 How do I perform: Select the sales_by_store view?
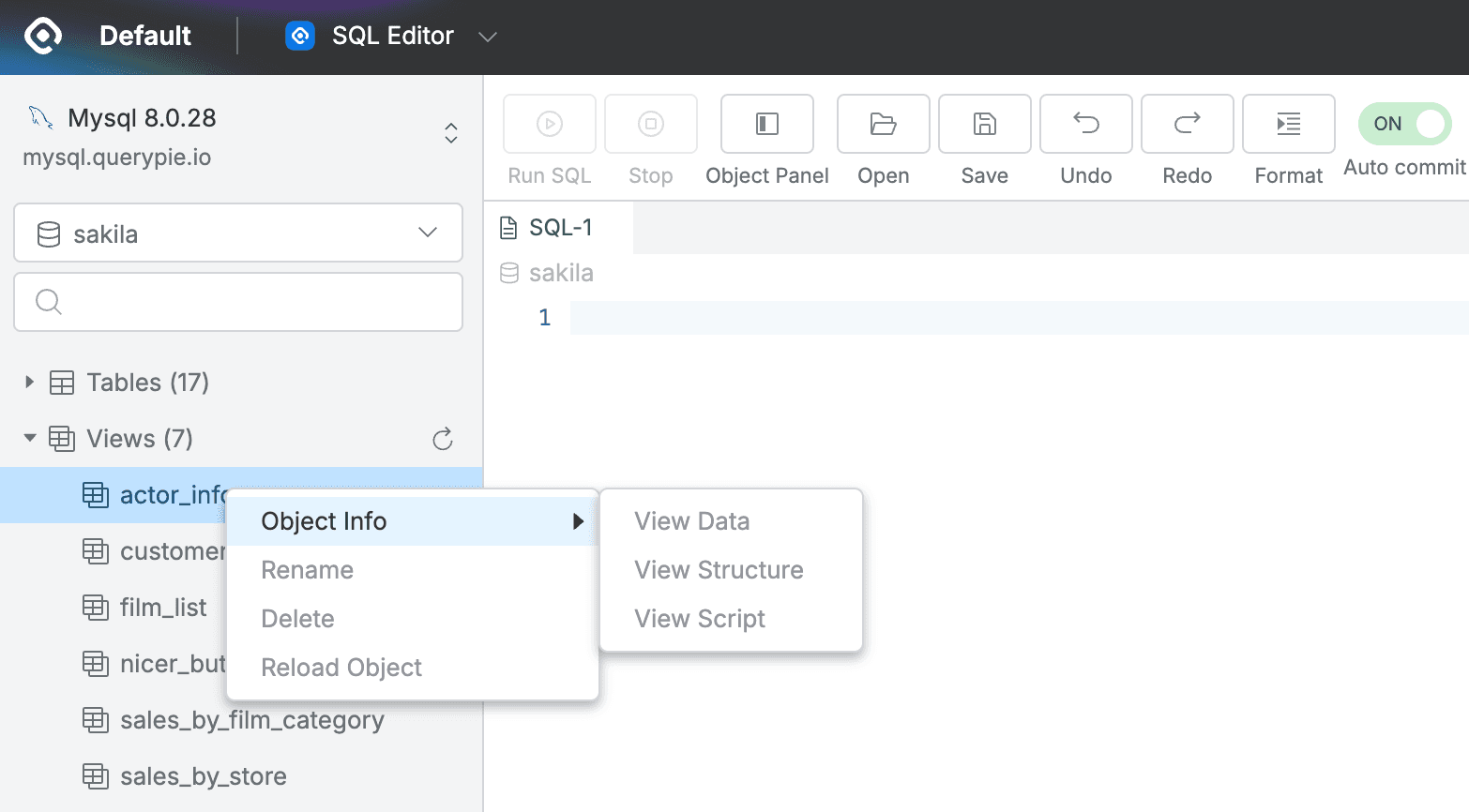click(203, 775)
